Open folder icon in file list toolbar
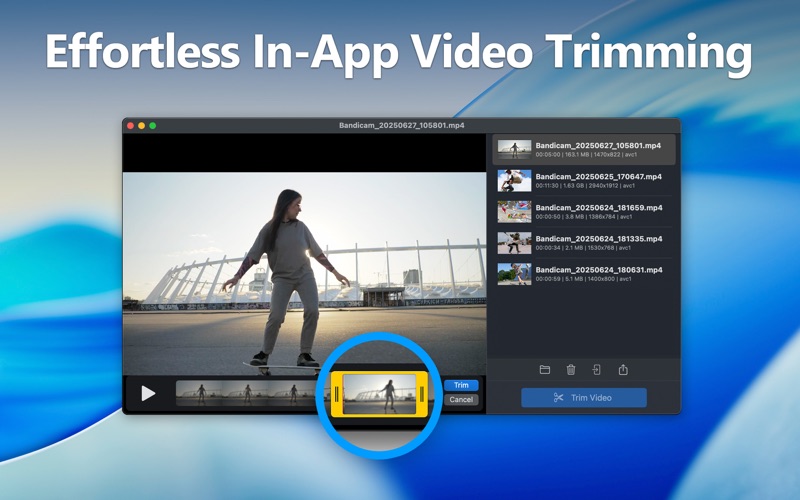 [x=545, y=369]
